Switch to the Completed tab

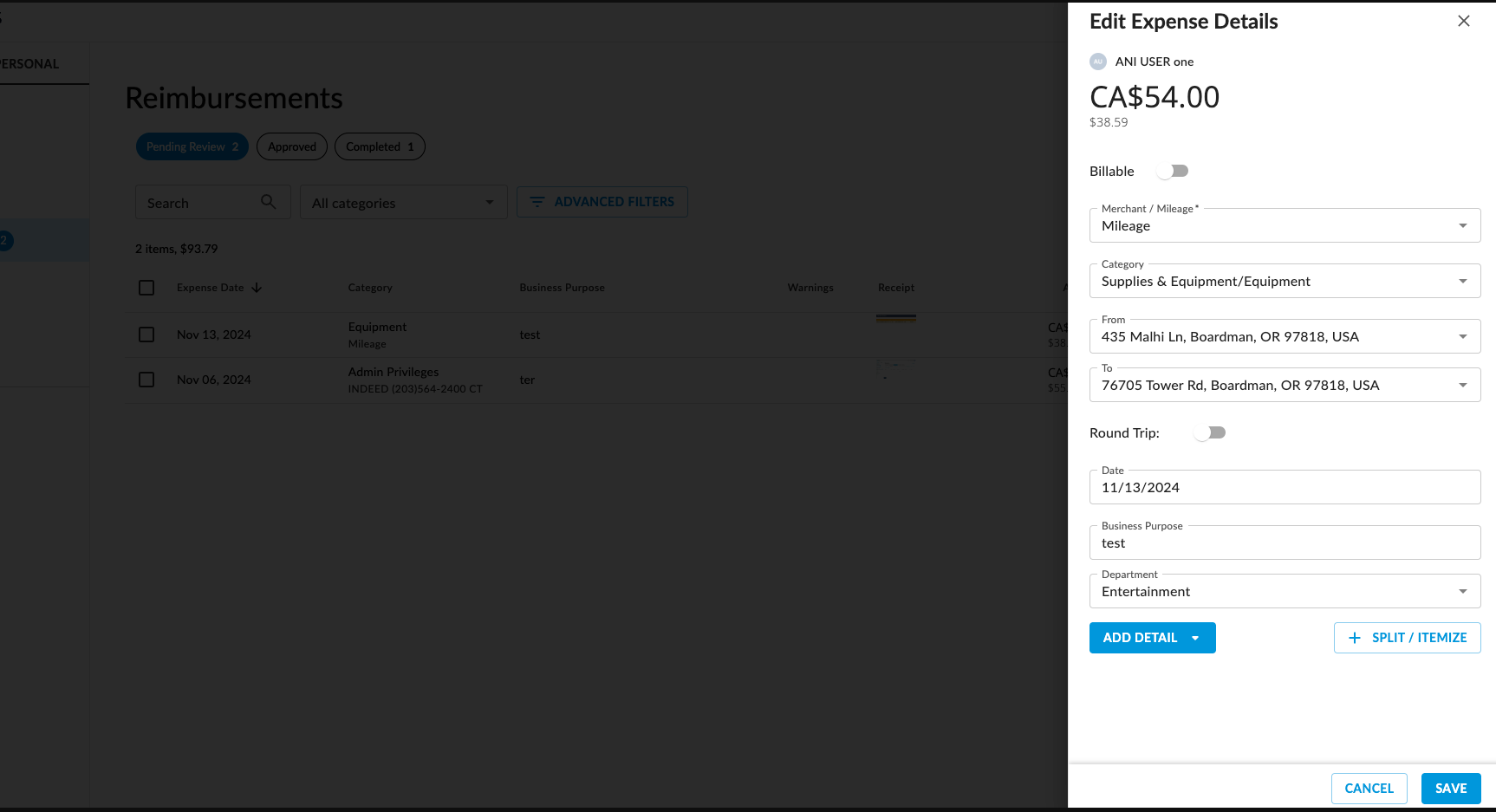pyautogui.click(x=379, y=146)
